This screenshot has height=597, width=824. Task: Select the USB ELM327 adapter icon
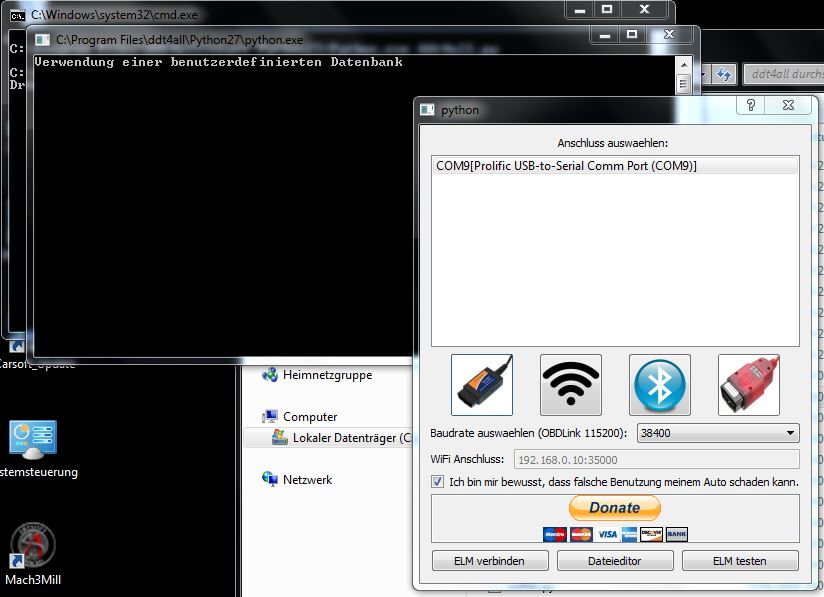click(x=482, y=385)
